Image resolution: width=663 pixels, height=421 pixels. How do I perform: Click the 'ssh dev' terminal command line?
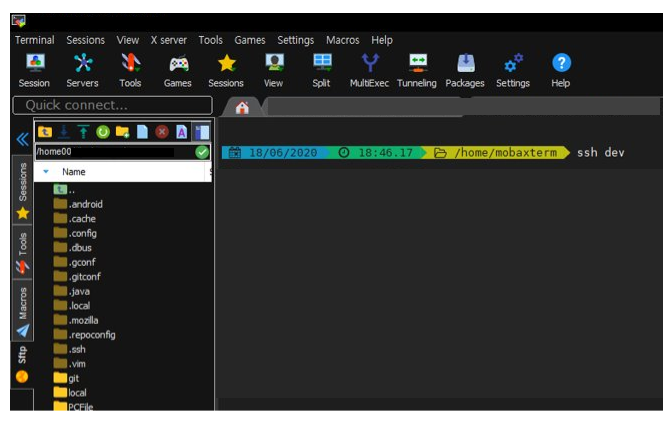coord(600,153)
